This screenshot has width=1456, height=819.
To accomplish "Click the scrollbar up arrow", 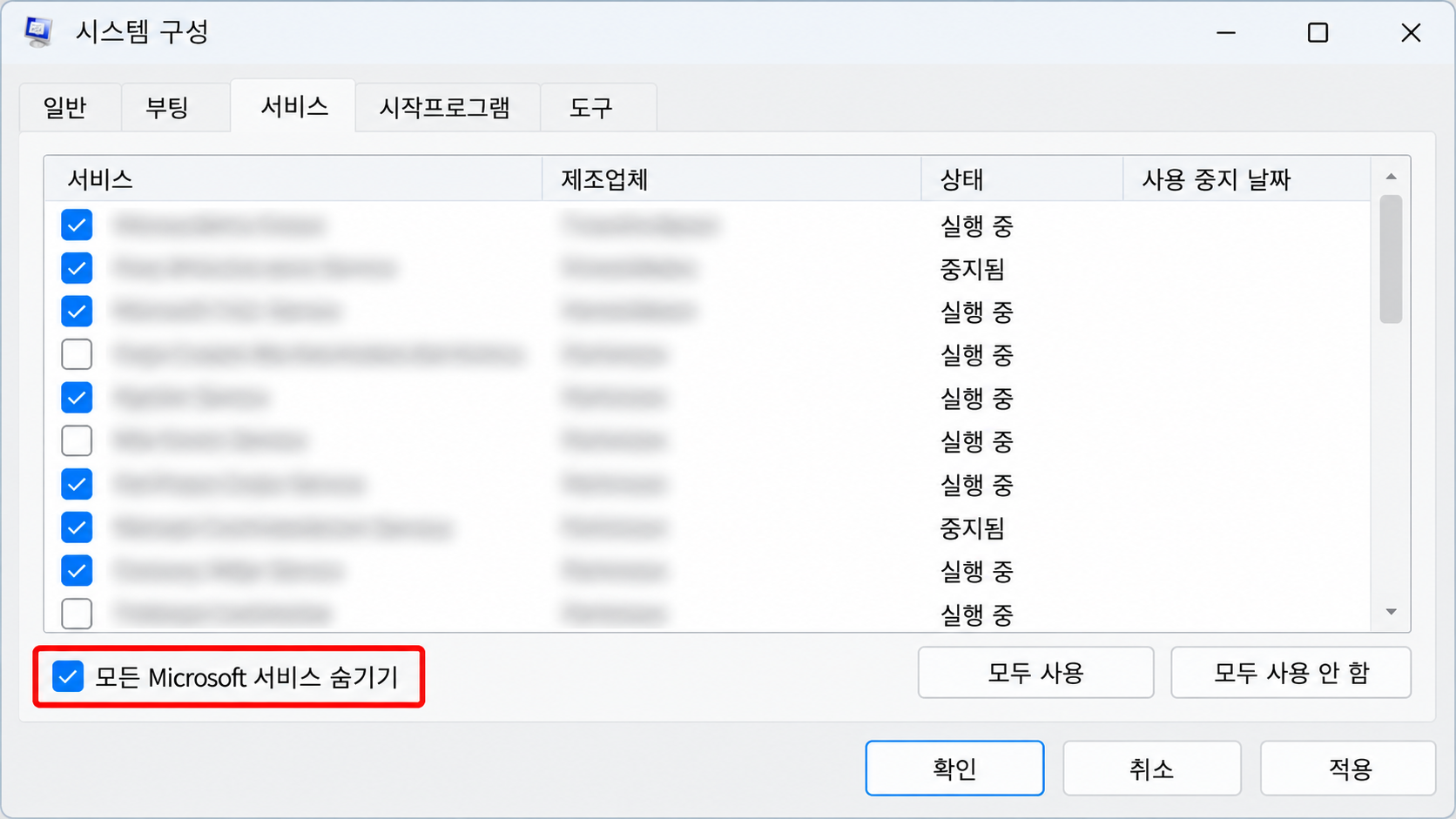I will click(1391, 177).
